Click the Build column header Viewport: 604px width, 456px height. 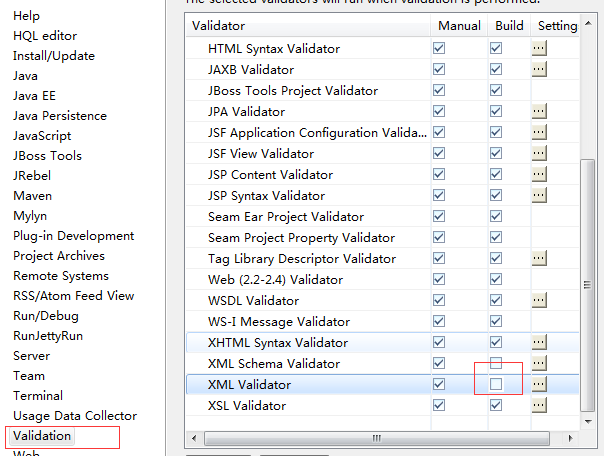(x=509, y=25)
